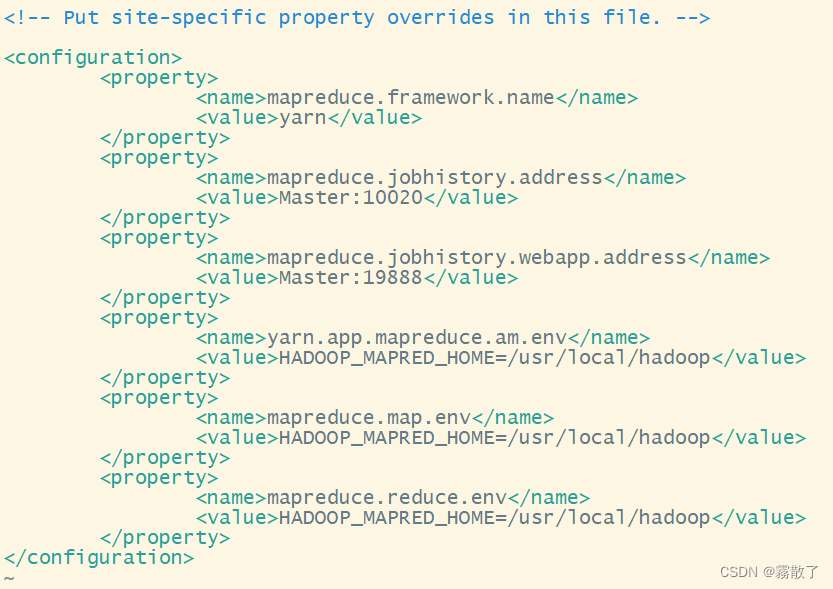Select the Master:10020 value
This screenshot has width=833, height=589.
coord(351,198)
